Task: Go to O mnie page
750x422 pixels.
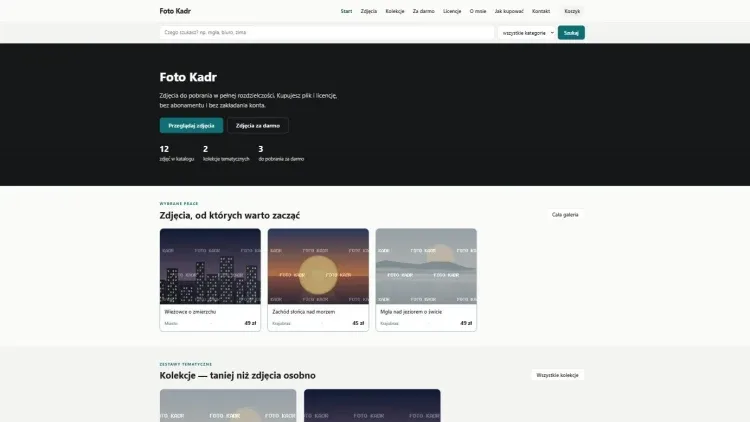Action: (478, 11)
